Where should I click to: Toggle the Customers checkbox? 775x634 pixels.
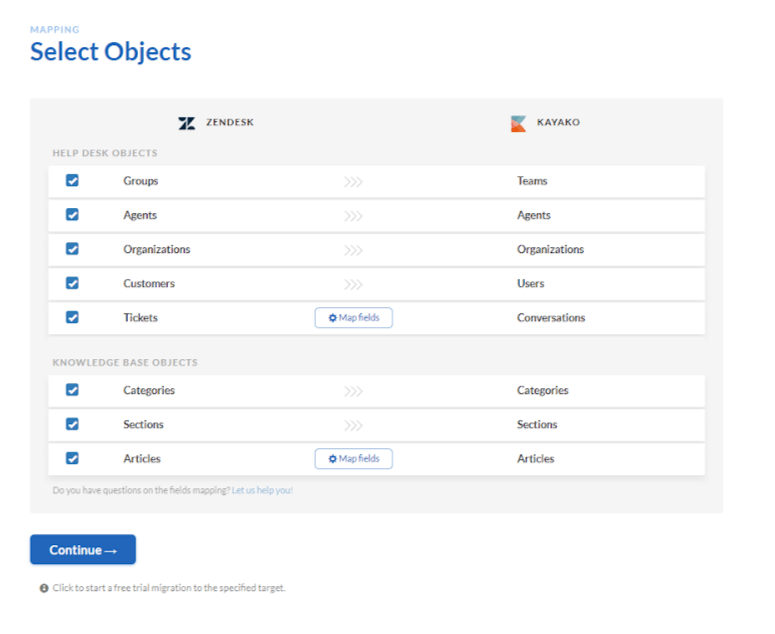72,283
